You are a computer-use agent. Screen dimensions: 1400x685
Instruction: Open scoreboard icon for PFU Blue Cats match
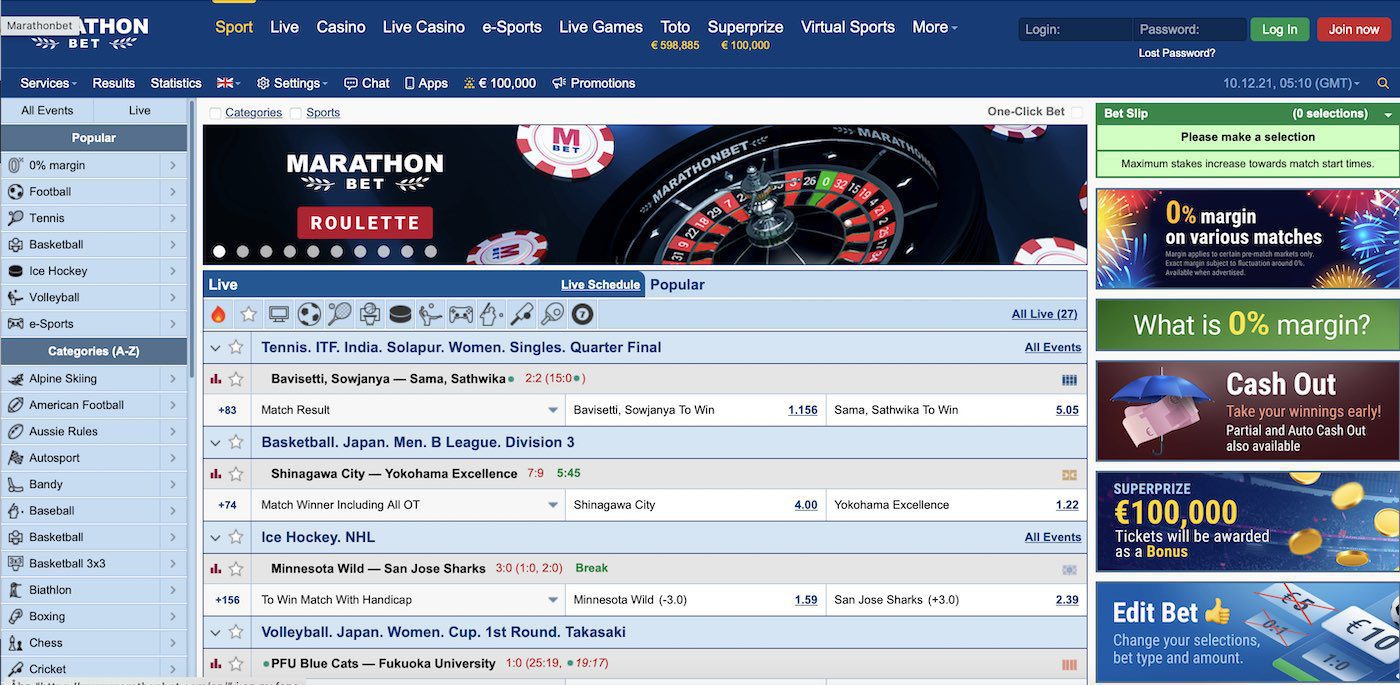tap(1069, 665)
